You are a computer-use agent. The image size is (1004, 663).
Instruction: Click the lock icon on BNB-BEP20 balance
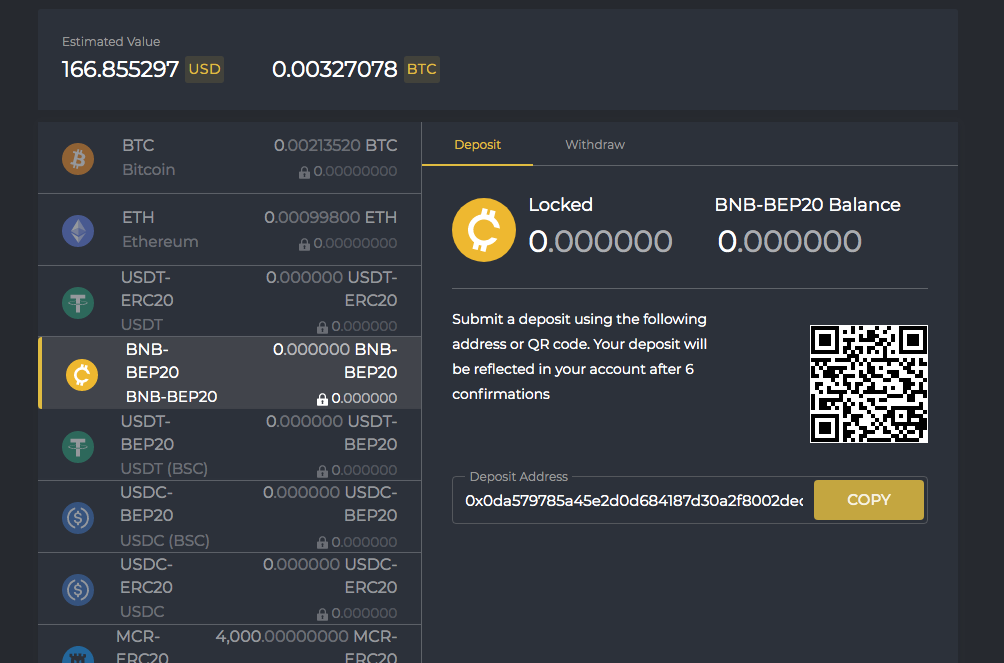pyautogui.click(x=320, y=397)
